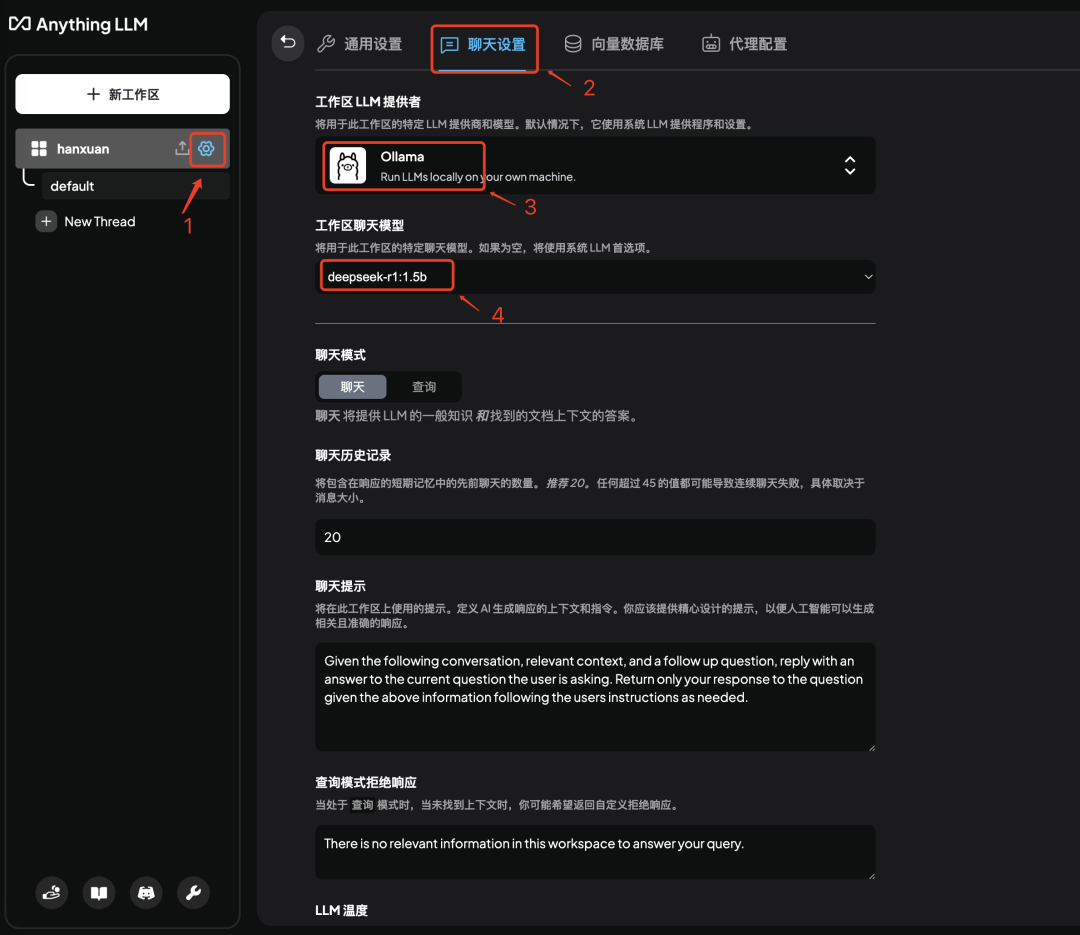Switch to 代理配置 tab
1080x935 pixels.
coord(745,44)
